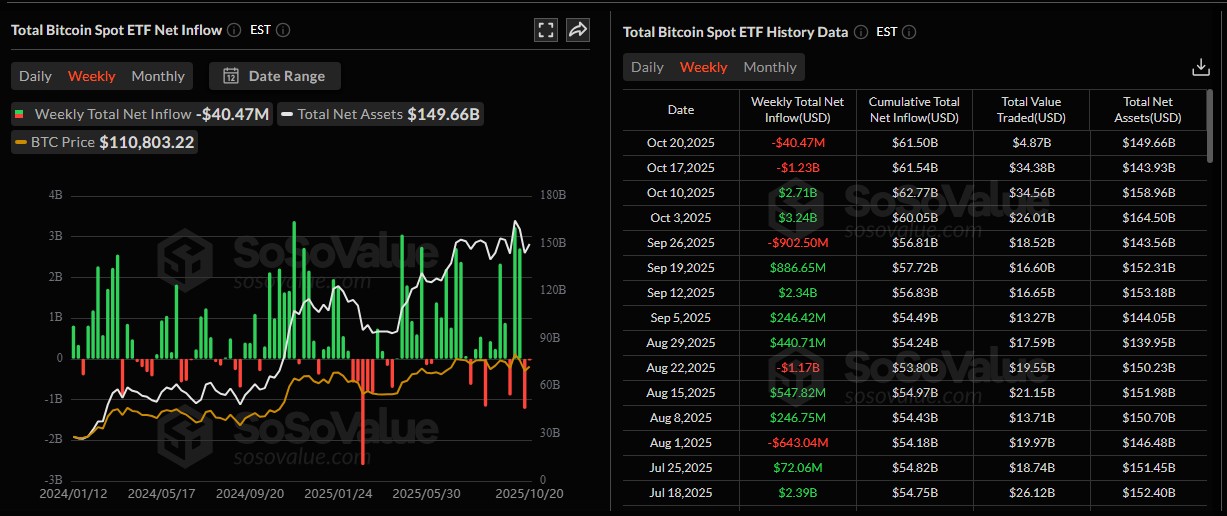The width and height of the screenshot is (1227, 516).
Task: Download the ETF history data table
Action: (x=1201, y=67)
